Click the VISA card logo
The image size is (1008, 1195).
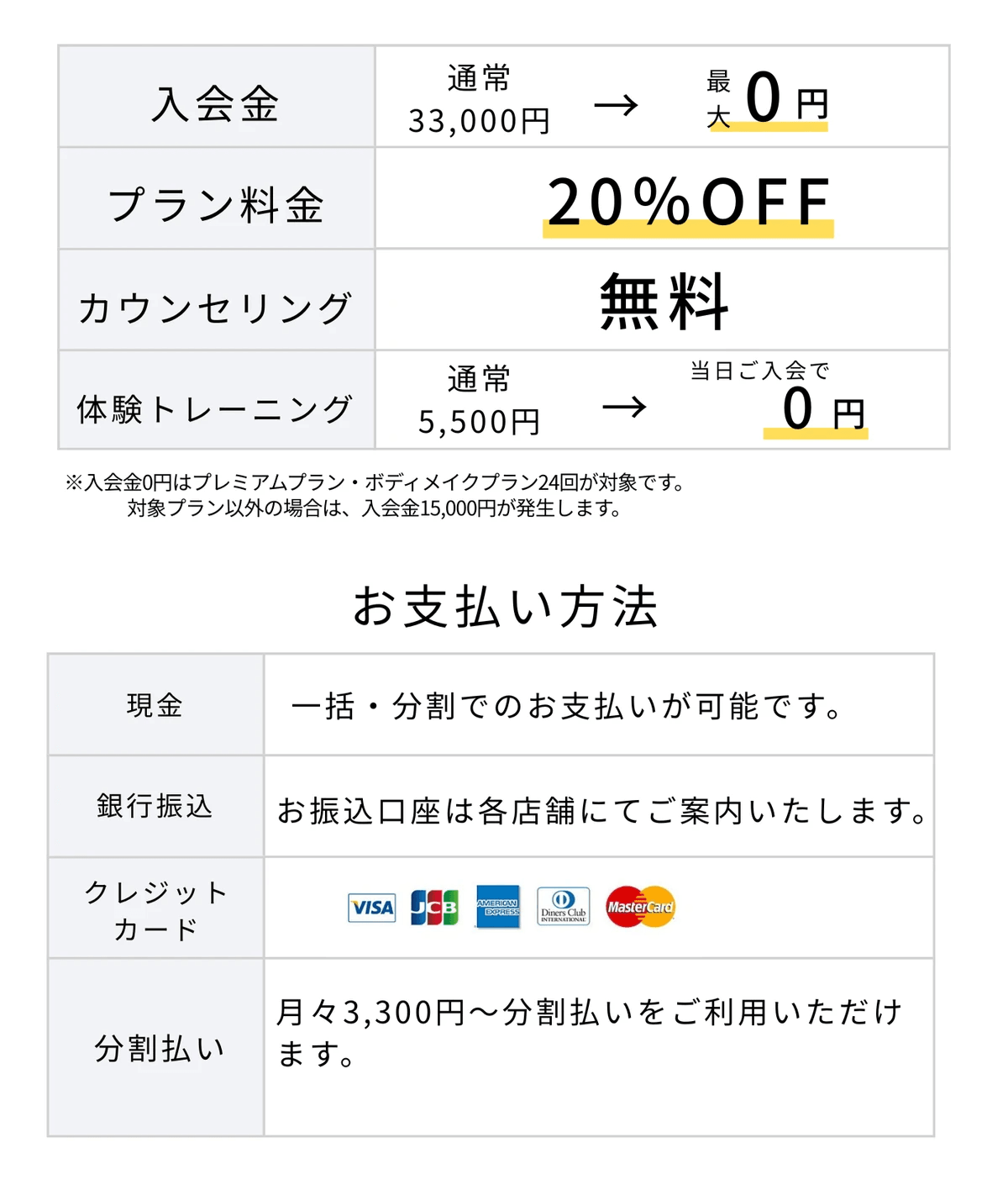coord(371,908)
